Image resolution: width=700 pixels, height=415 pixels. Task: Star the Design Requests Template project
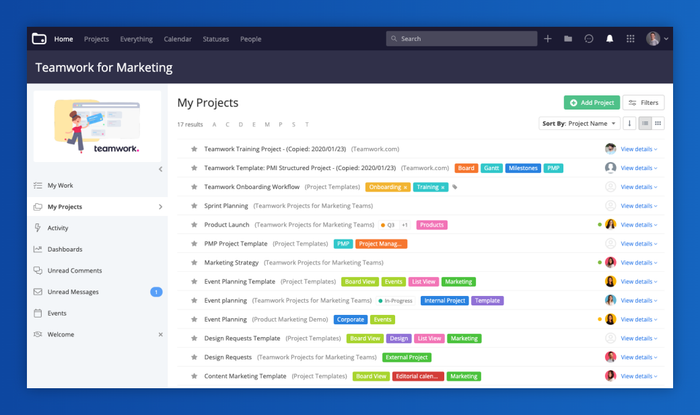tap(194, 338)
